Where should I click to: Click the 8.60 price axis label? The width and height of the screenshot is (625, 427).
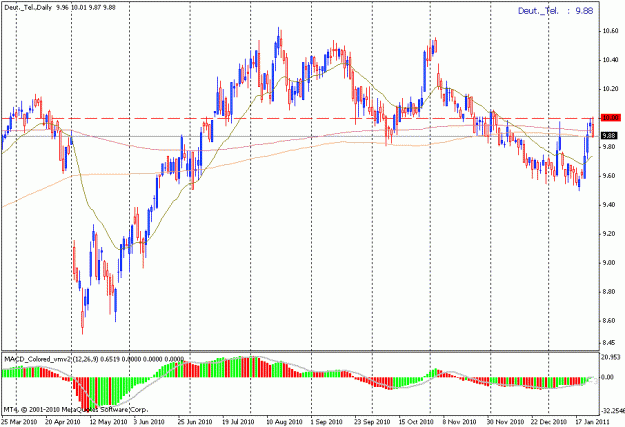click(x=611, y=321)
